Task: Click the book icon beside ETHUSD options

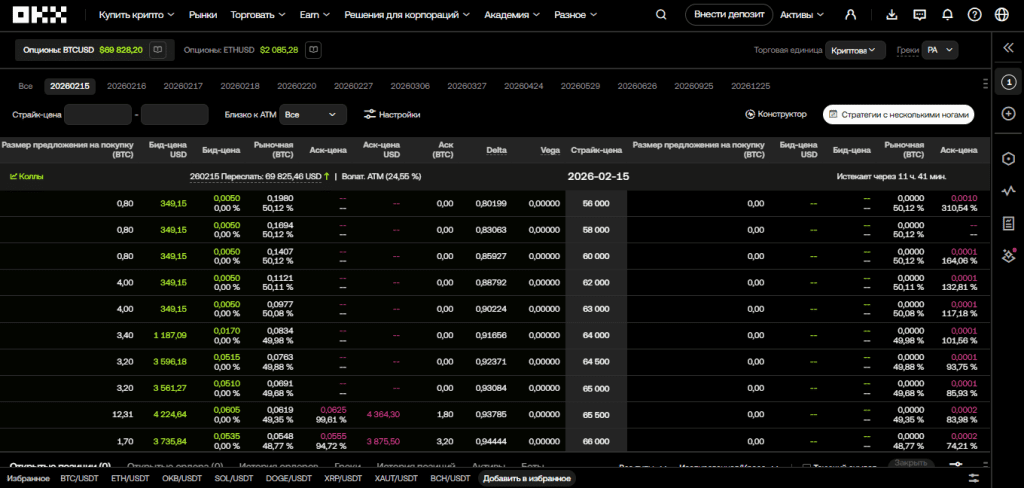Action: pyautogui.click(x=313, y=50)
